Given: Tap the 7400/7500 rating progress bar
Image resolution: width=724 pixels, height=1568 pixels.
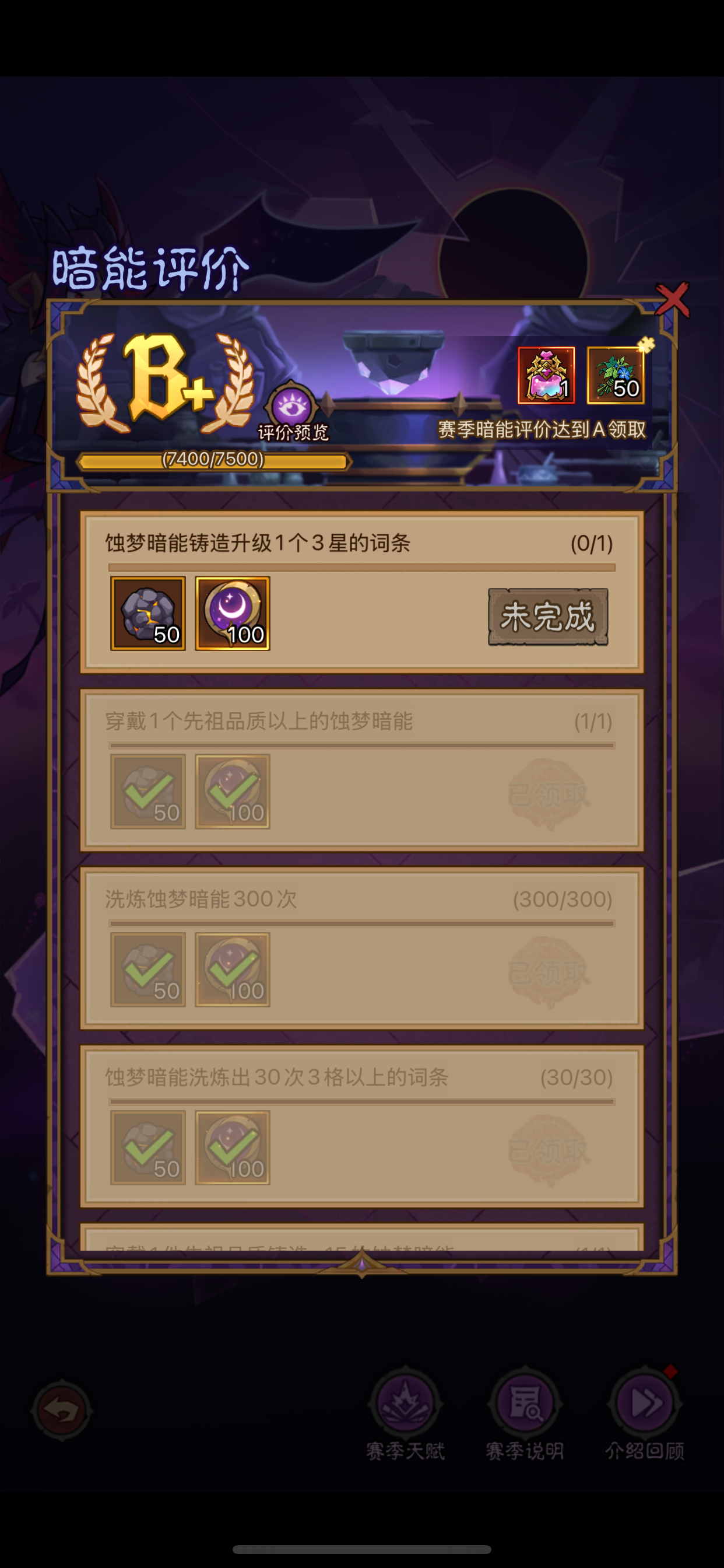Looking at the screenshot, I should click(213, 461).
